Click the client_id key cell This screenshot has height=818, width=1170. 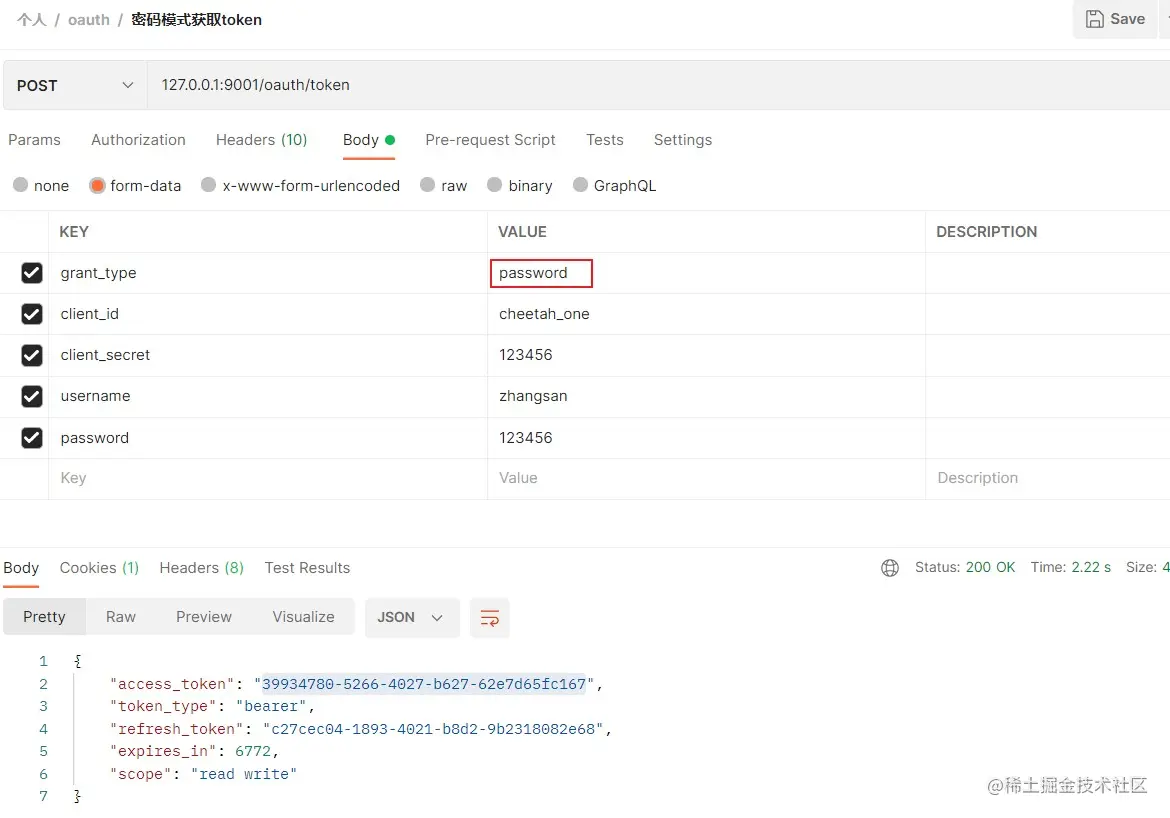268,314
